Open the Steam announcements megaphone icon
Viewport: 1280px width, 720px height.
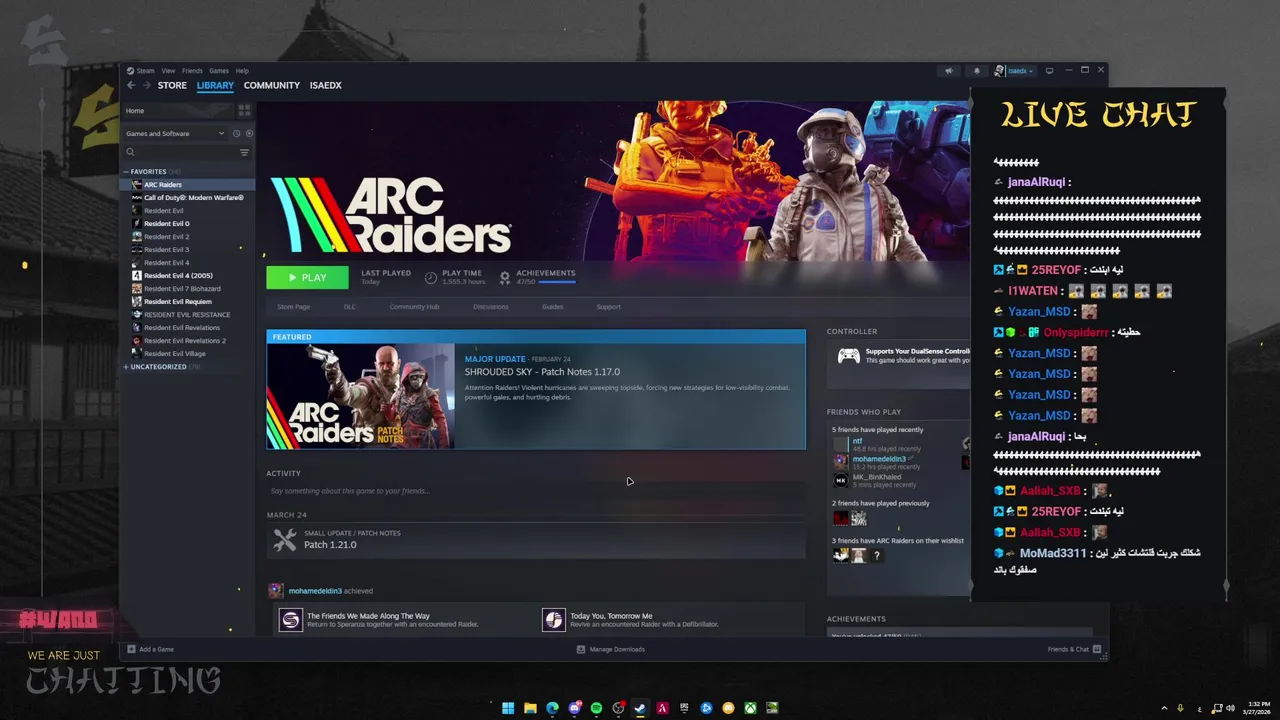pos(949,71)
